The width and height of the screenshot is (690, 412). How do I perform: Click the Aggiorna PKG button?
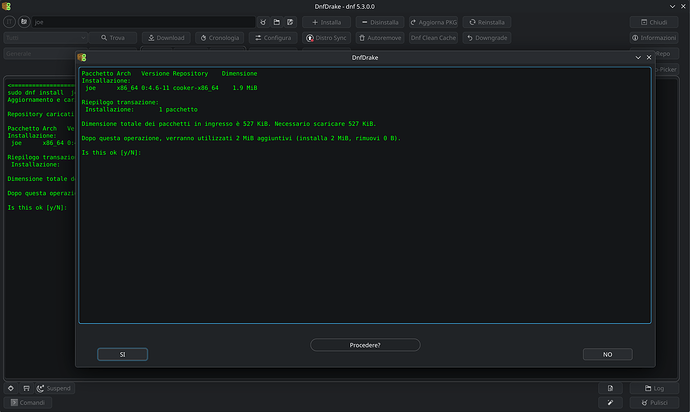pyautogui.click(x=433, y=22)
